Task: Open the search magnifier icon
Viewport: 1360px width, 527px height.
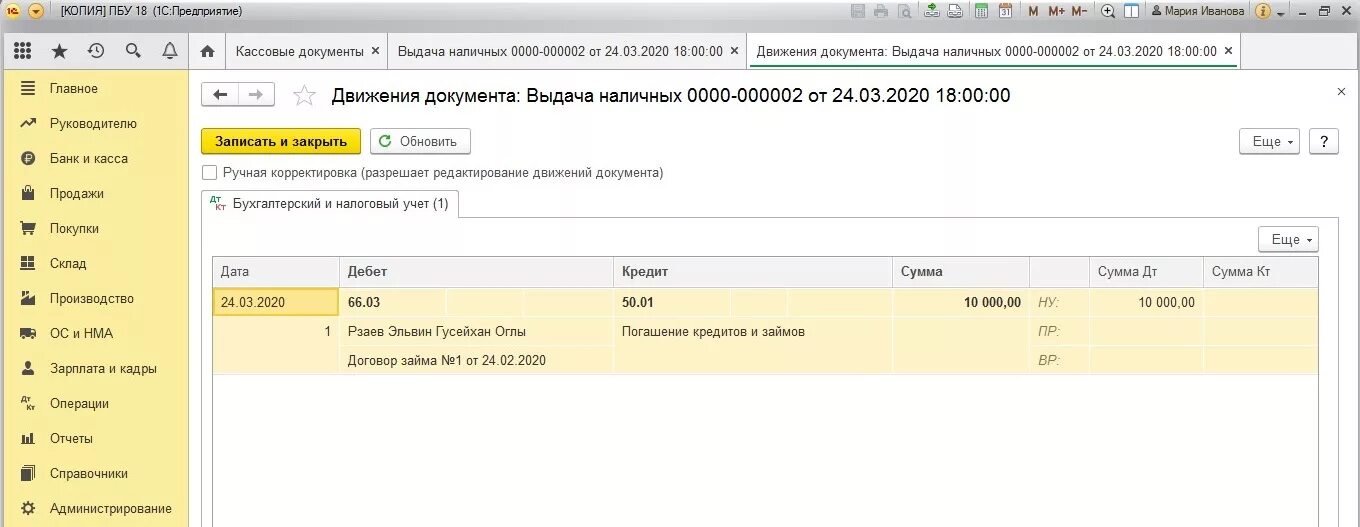Action: [133, 51]
